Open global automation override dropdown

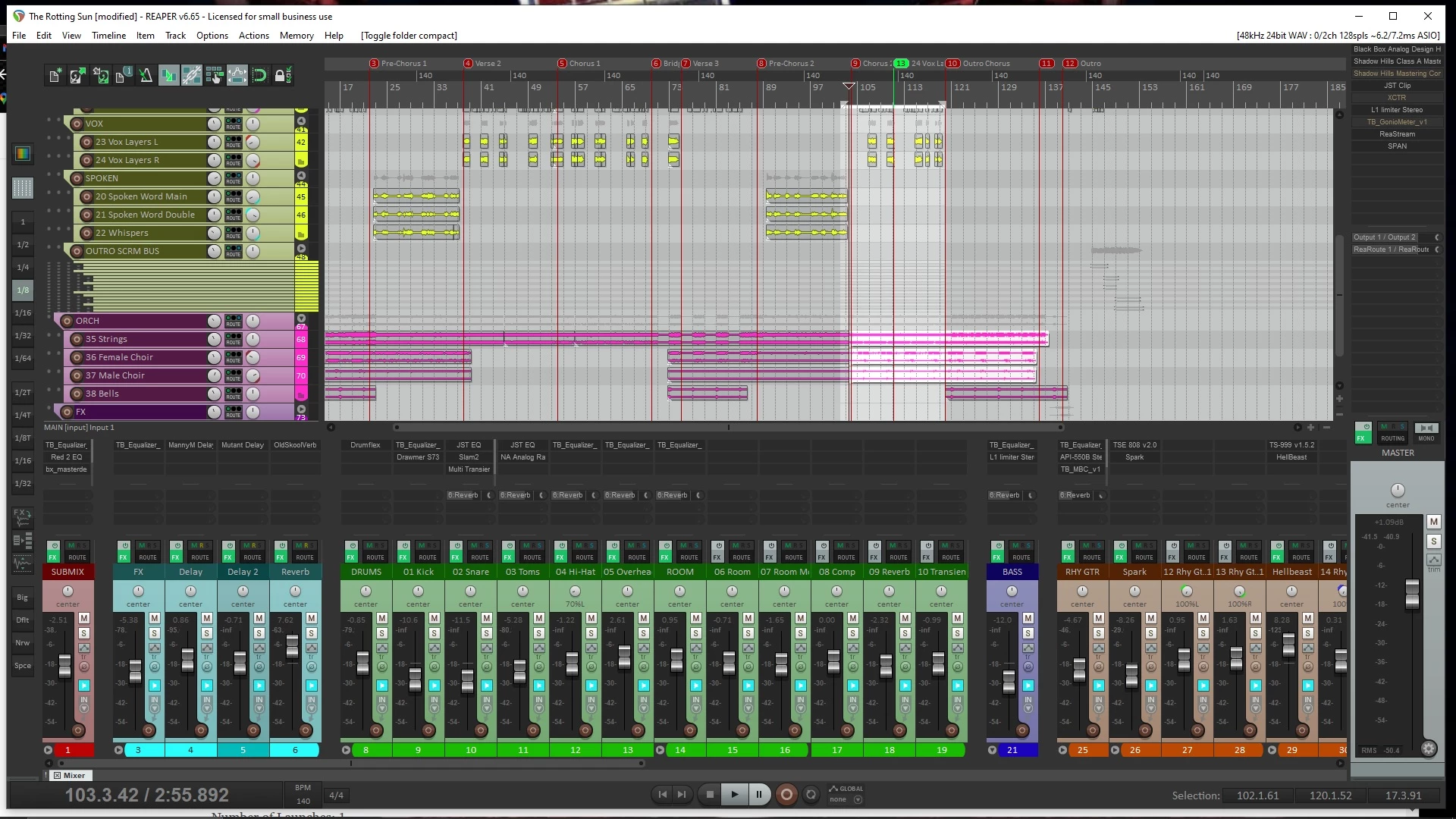858,799
